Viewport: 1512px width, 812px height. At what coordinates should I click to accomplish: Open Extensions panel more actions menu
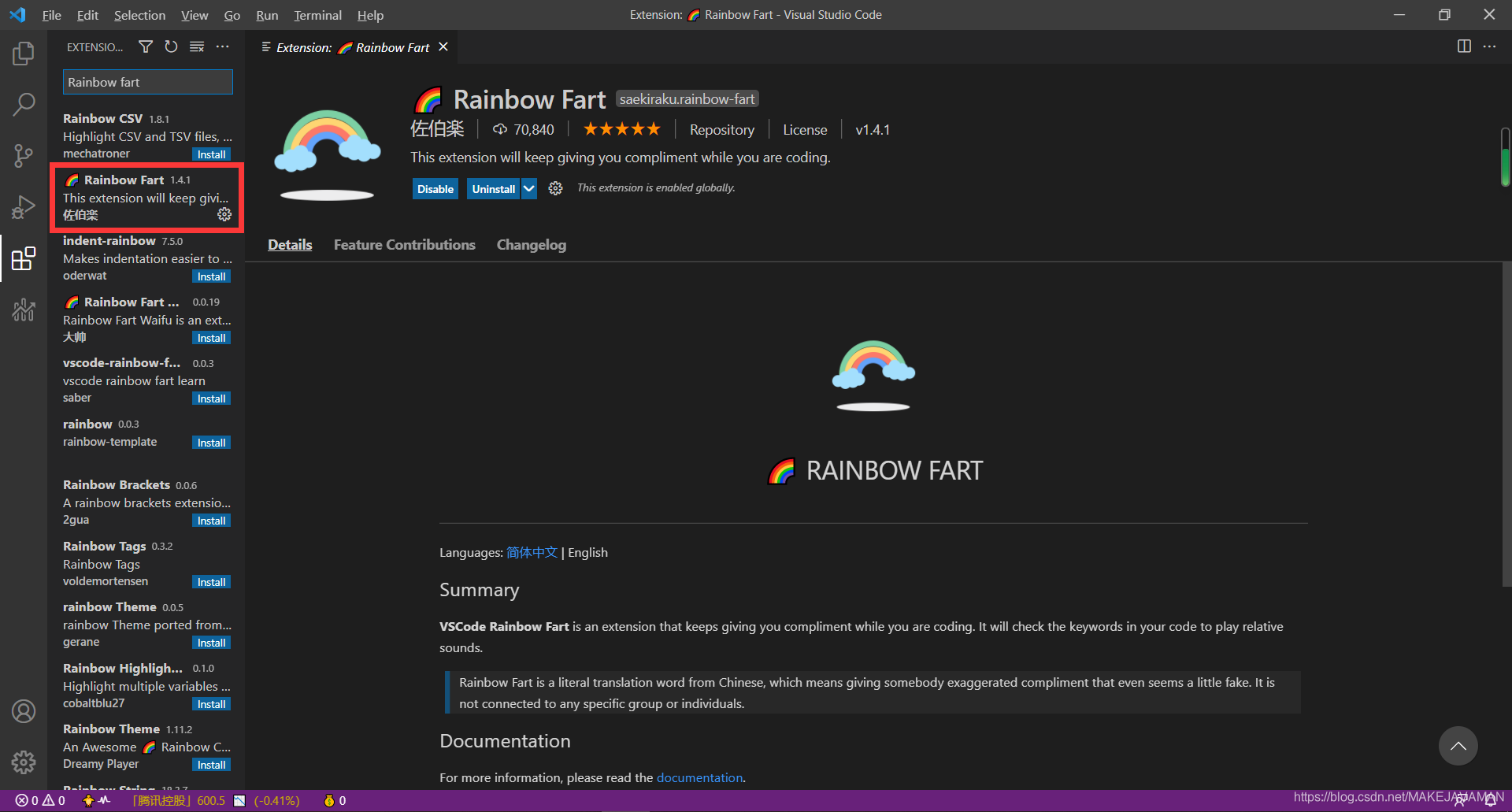(x=223, y=47)
